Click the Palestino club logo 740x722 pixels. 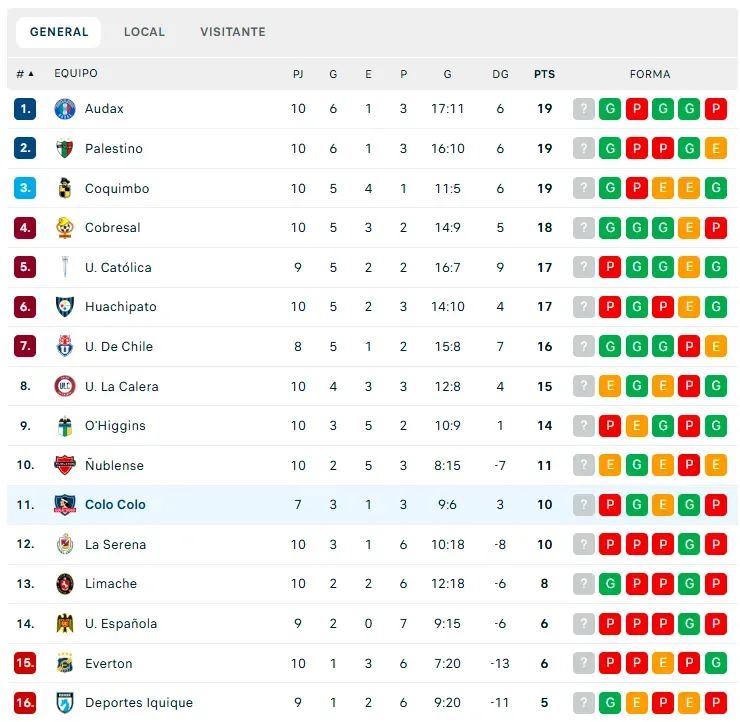65,149
